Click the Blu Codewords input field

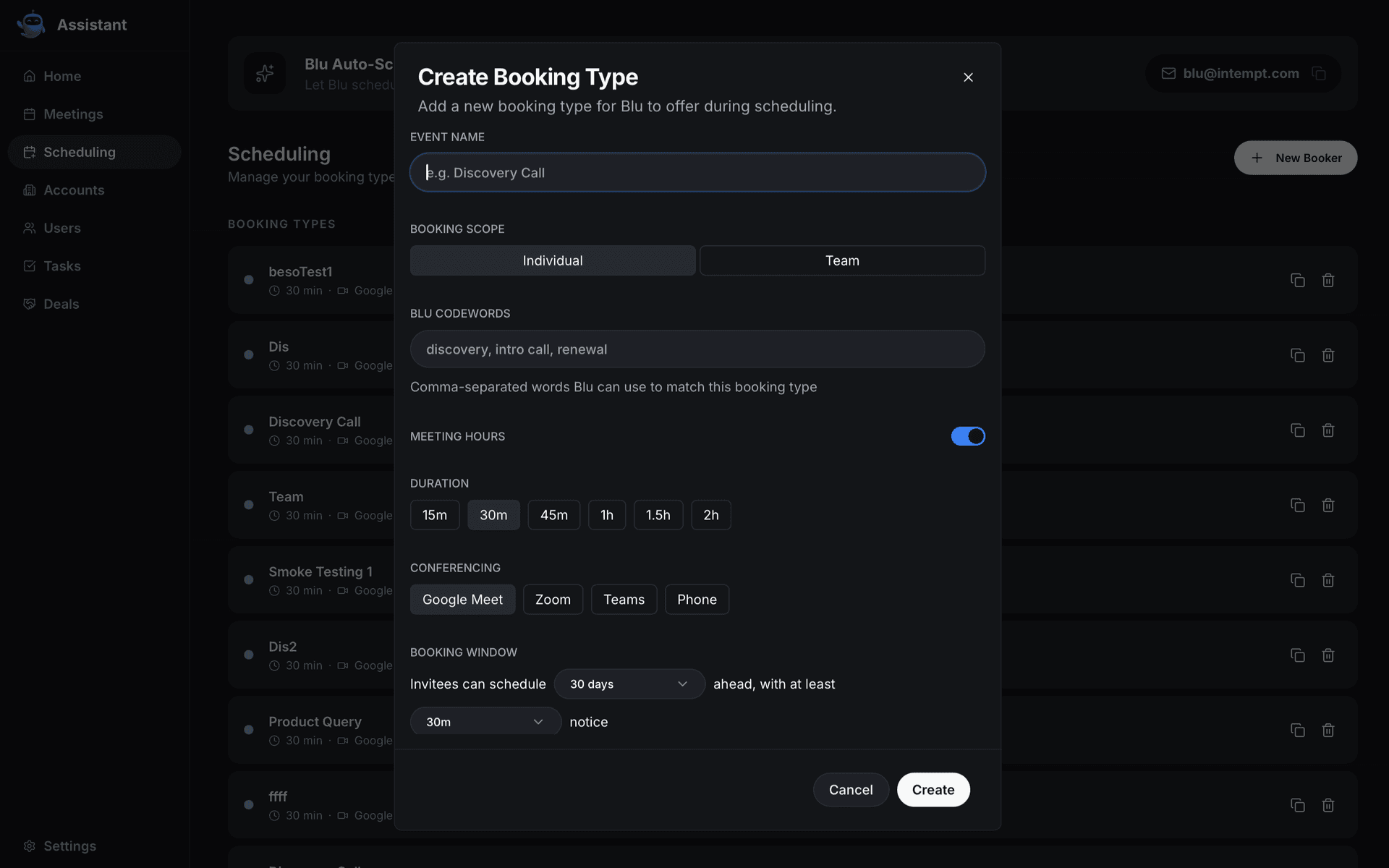click(697, 349)
